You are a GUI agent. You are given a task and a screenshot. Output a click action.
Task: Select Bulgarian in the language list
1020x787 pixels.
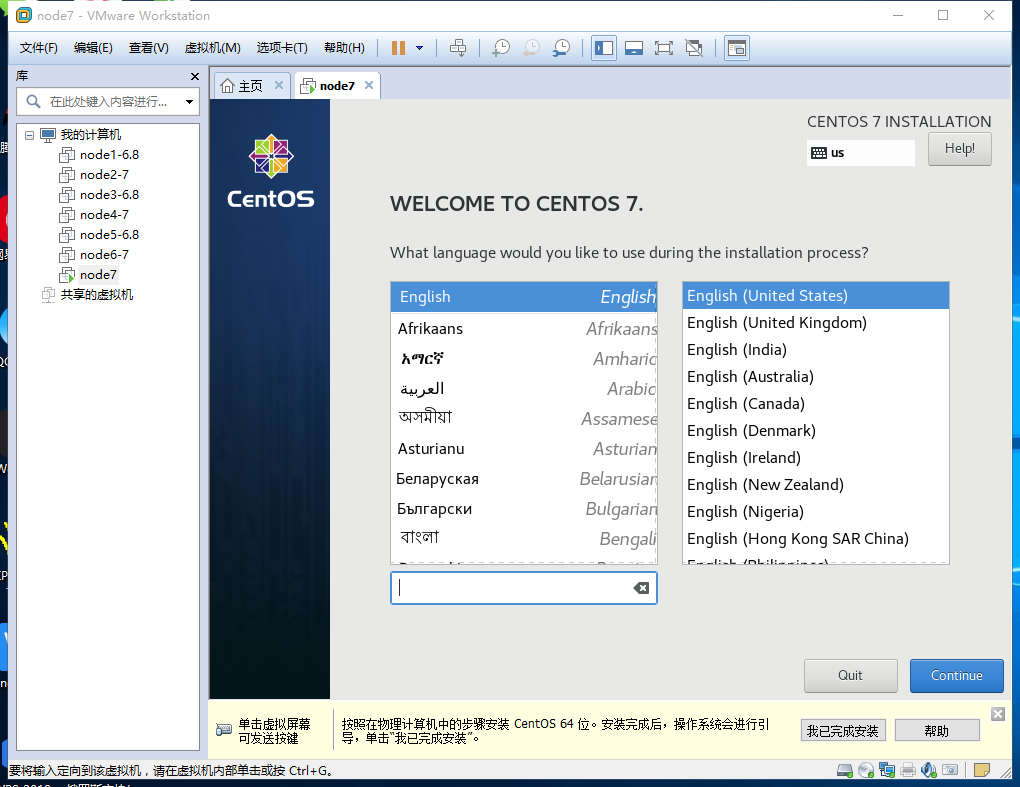[x=524, y=509]
